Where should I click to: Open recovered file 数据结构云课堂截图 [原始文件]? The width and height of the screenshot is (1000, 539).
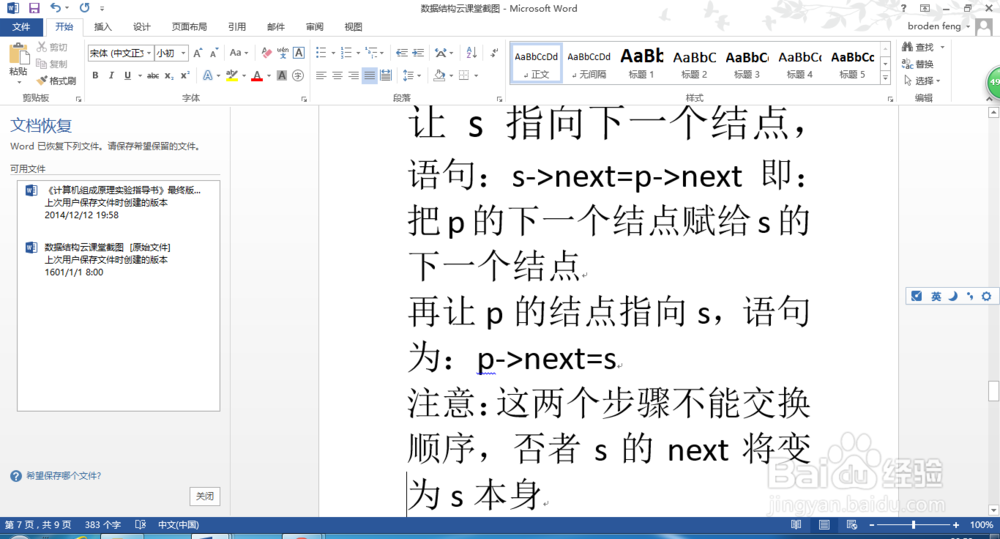119,260
